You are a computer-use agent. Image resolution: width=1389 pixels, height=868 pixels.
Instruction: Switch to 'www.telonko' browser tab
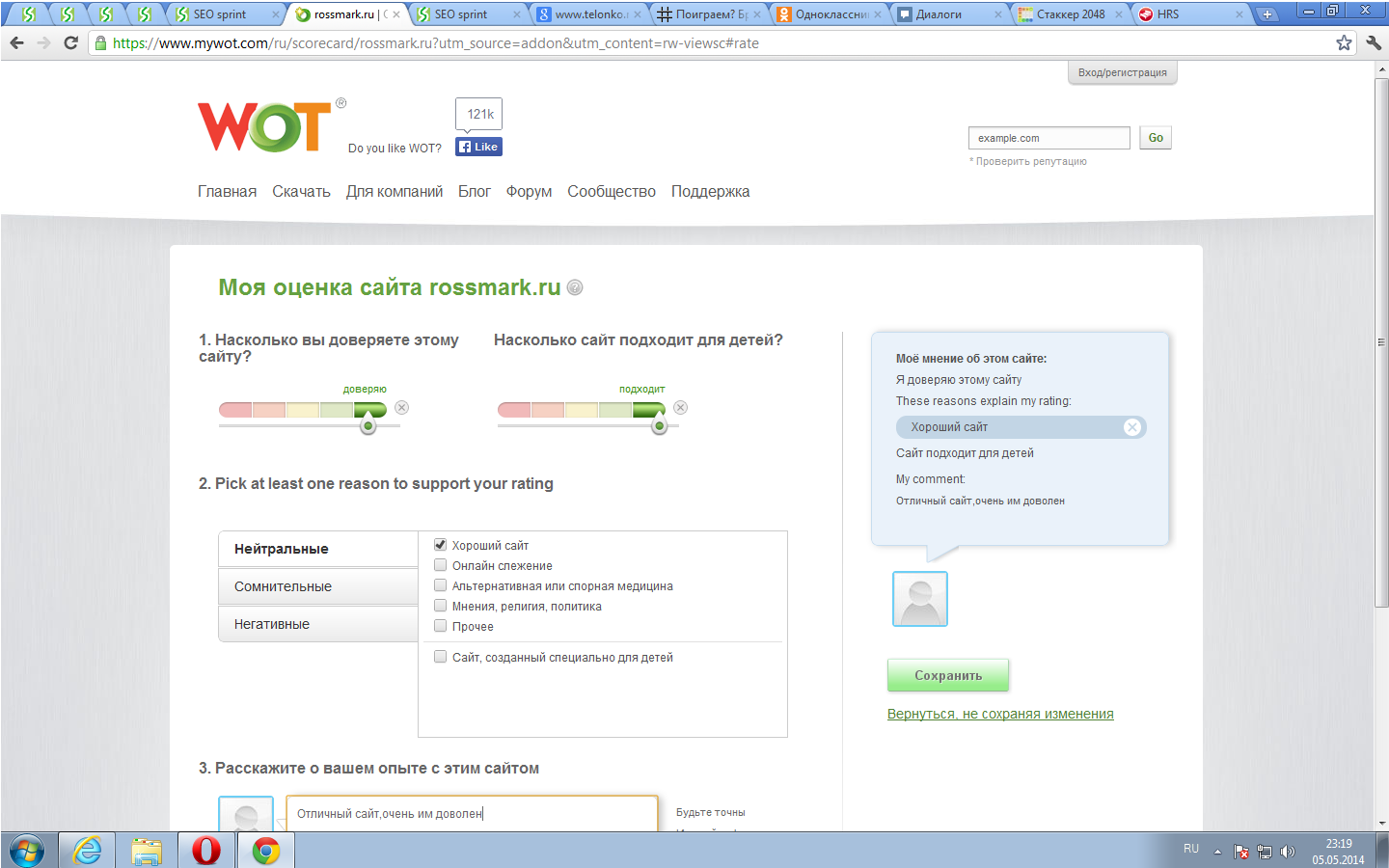point(587,14)
